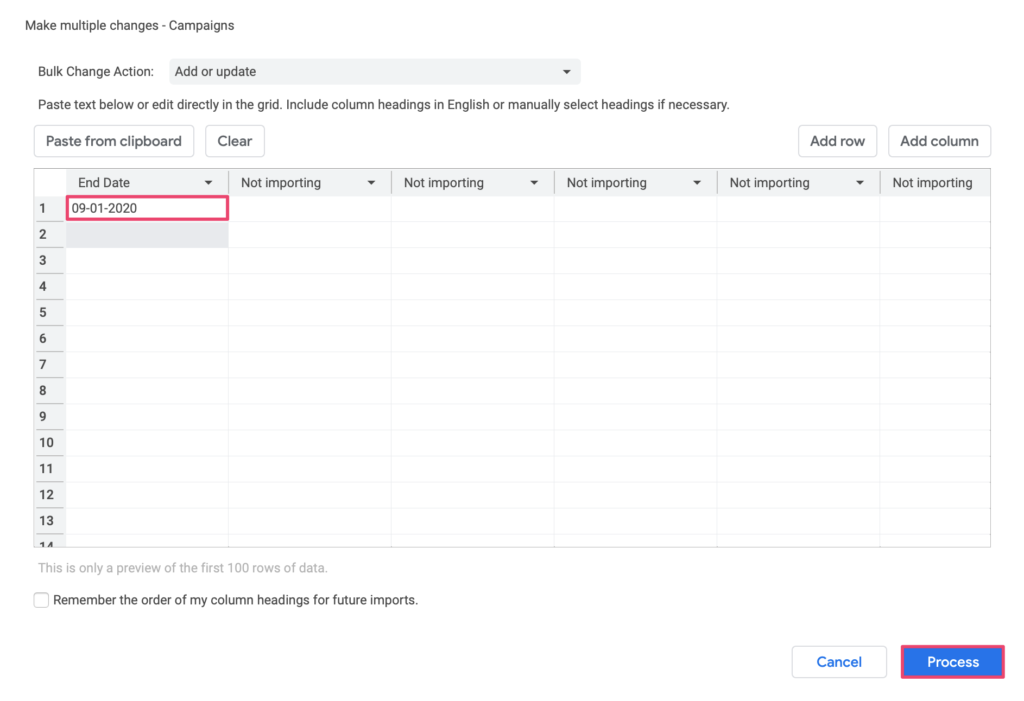Viewport: 1024px width, 701px height.
Task: Process the bulk changes
Action: click(951, 661)
